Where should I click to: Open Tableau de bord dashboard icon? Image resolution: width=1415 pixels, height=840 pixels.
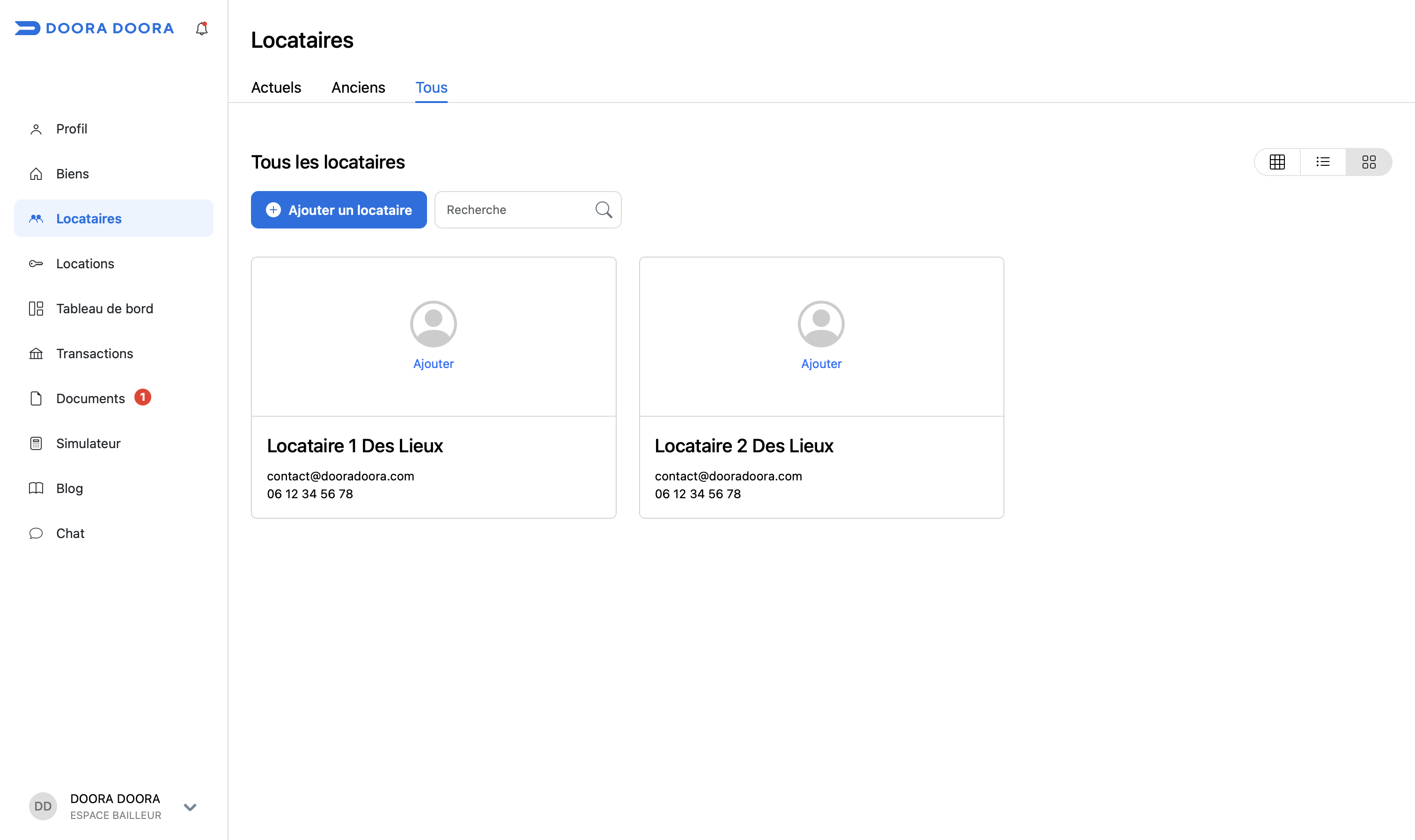36,309
